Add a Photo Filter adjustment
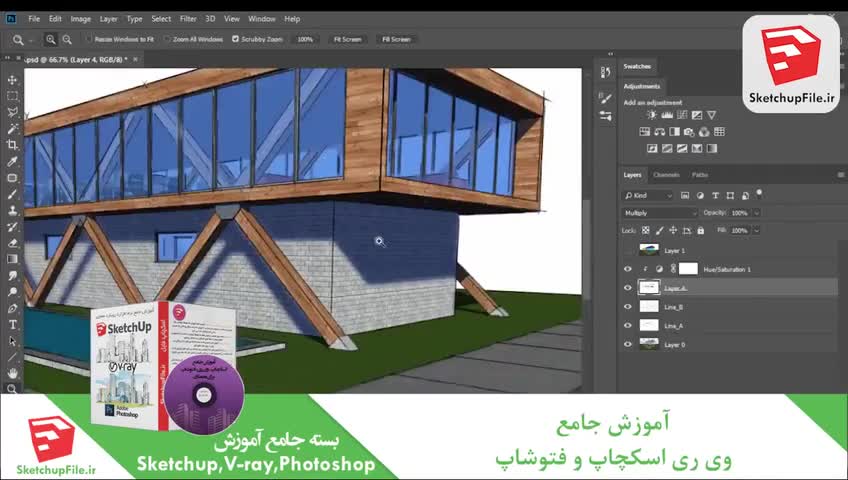 click(689, 132)
